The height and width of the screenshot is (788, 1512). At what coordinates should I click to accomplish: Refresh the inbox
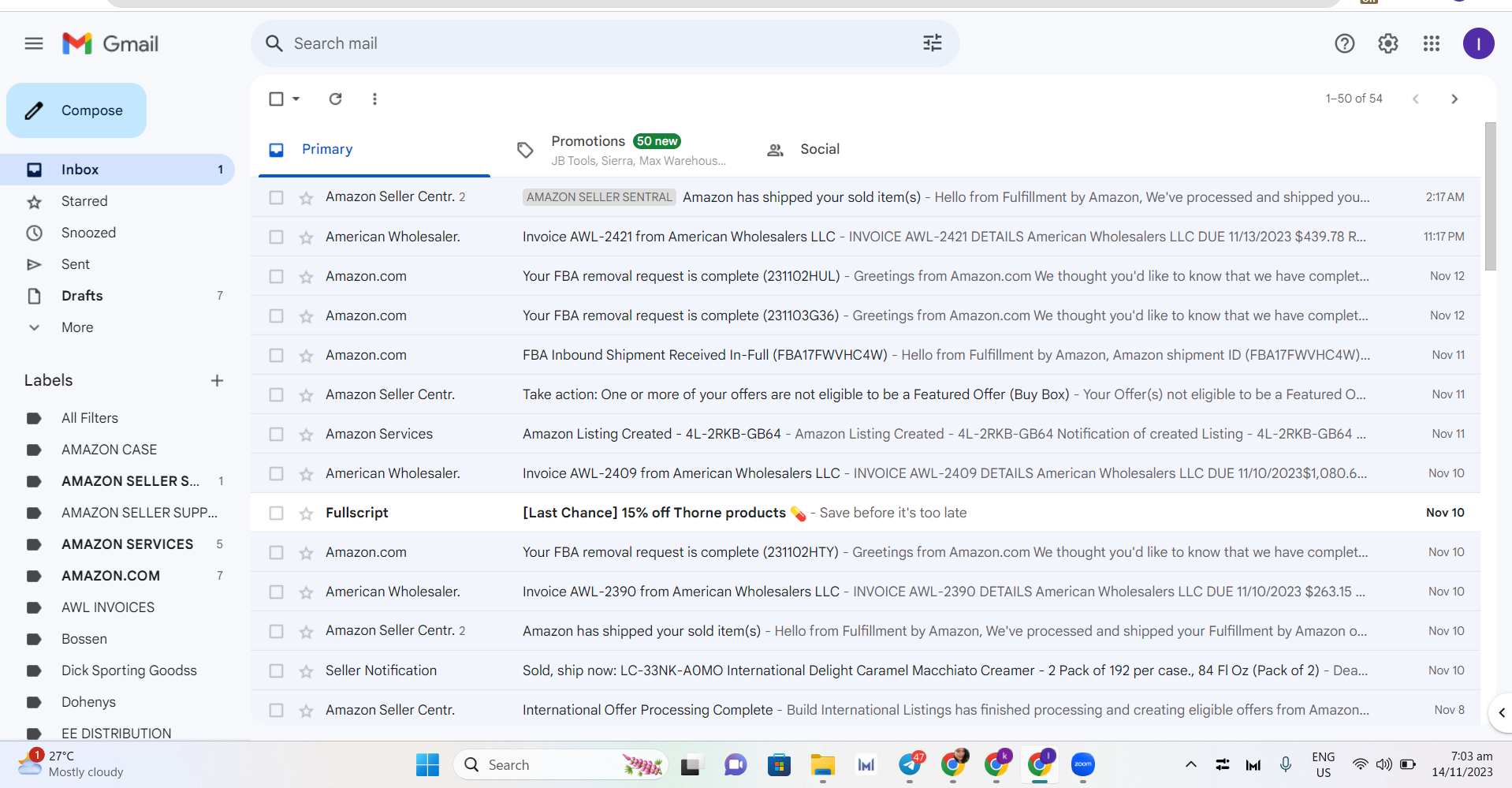(336, 99)
